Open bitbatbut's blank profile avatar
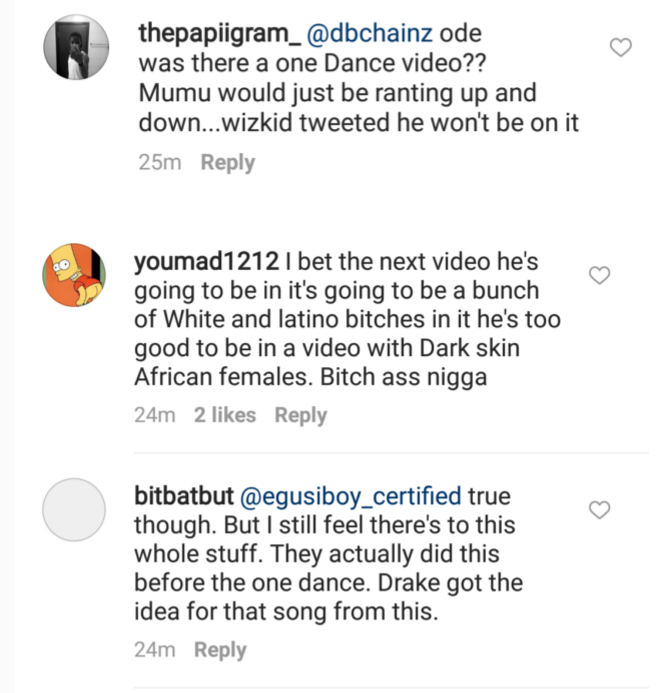This screenshot has height=693, width=660. pos(75,509)
